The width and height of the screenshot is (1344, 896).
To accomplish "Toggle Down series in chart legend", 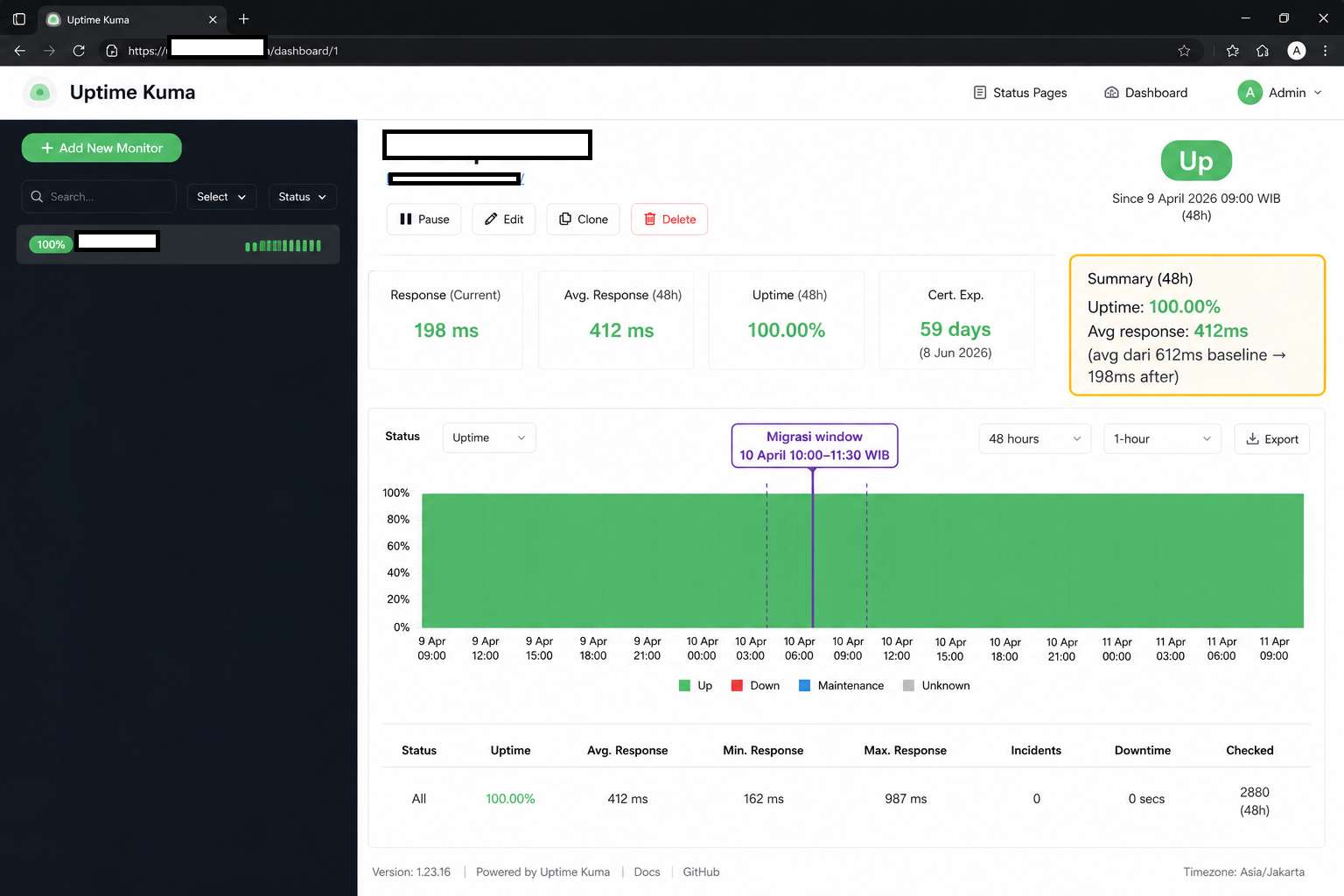I will pos(755,685).
